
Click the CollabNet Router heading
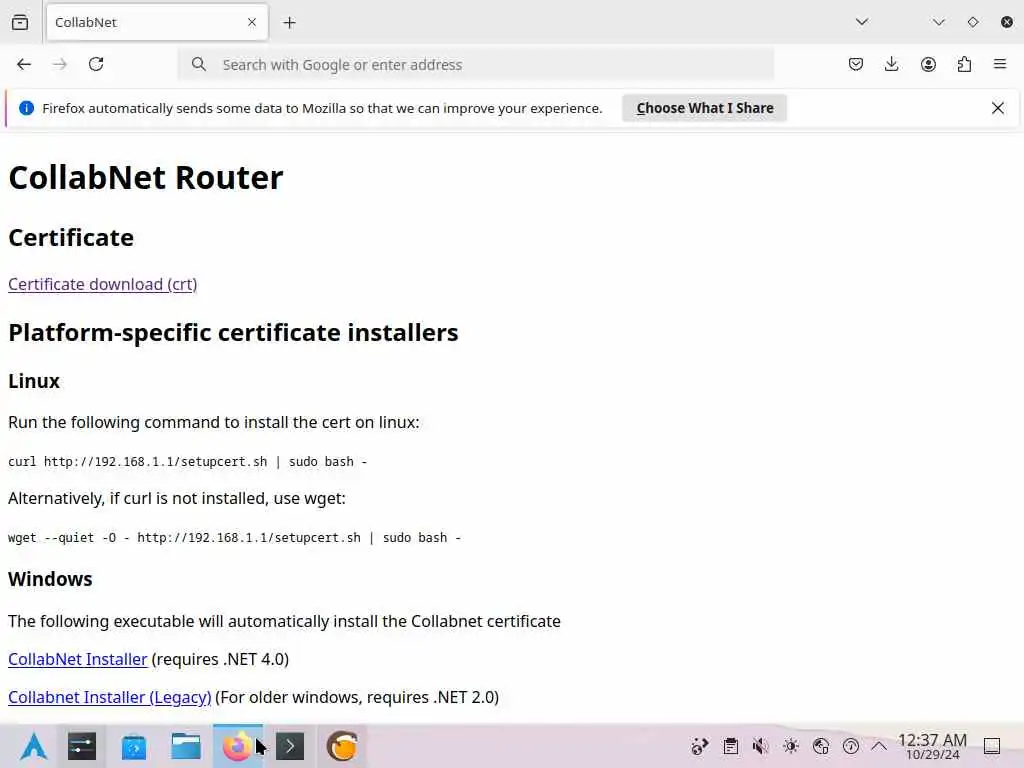(146, 177)
